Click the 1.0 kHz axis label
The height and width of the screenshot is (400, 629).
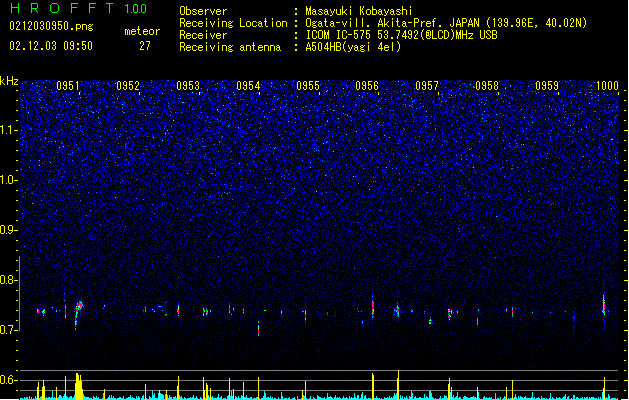[8, 180]
